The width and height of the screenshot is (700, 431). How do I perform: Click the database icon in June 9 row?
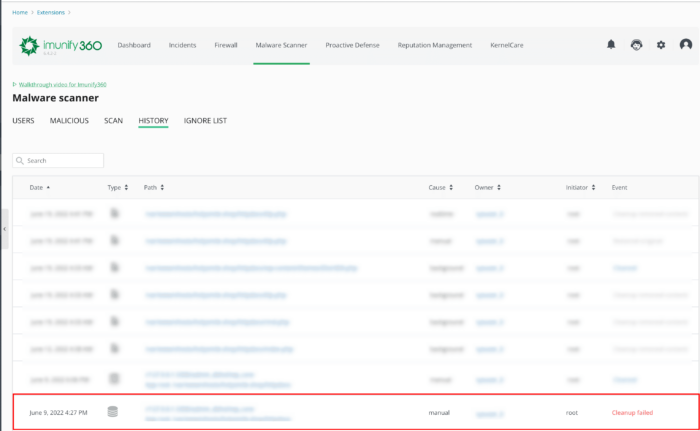113,411
